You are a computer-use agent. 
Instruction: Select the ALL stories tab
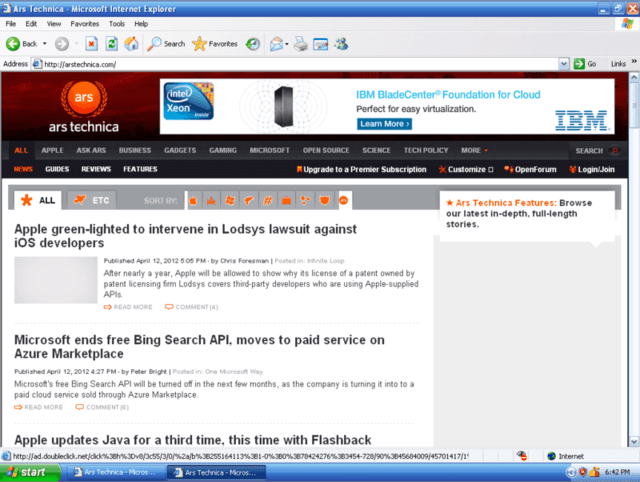pos(38,200)
